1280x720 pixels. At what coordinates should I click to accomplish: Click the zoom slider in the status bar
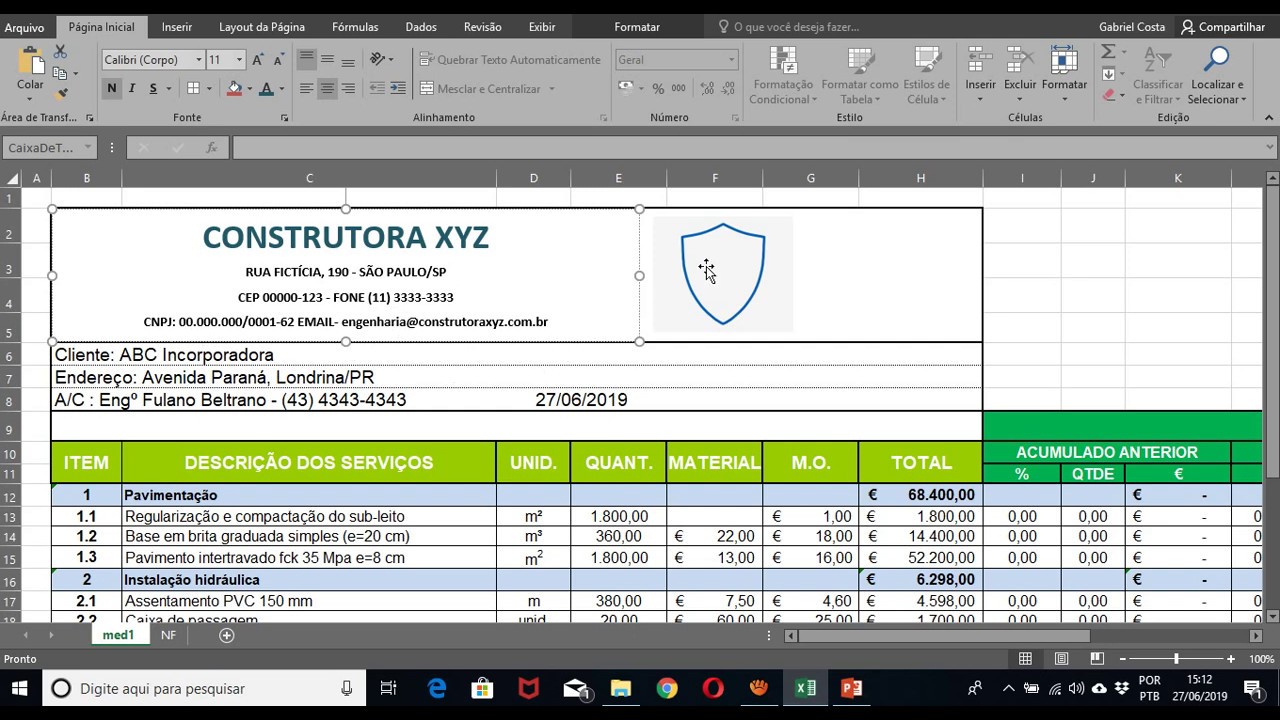(1176, 659)
